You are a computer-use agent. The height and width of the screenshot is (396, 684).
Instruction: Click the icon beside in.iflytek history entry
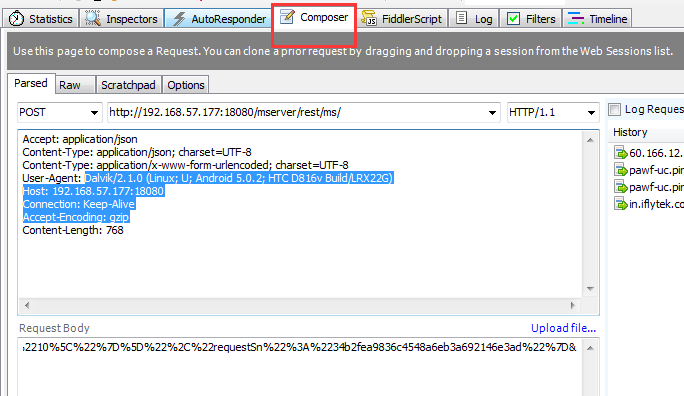(x=621, y=204)
